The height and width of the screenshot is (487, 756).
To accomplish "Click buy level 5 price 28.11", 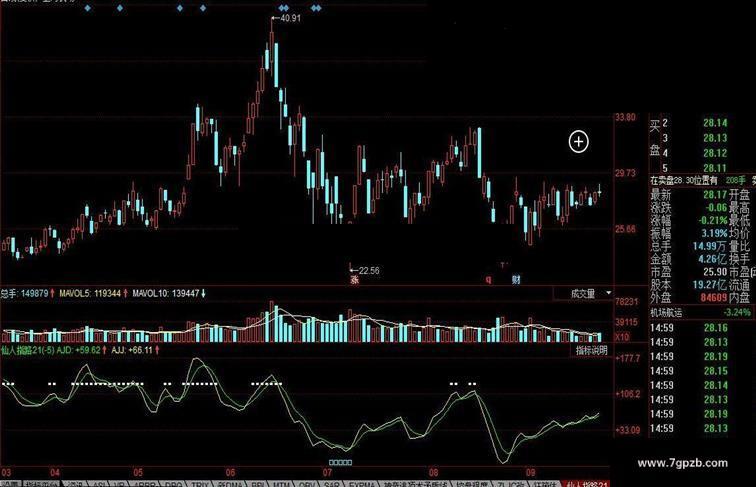I will [715, 168].
